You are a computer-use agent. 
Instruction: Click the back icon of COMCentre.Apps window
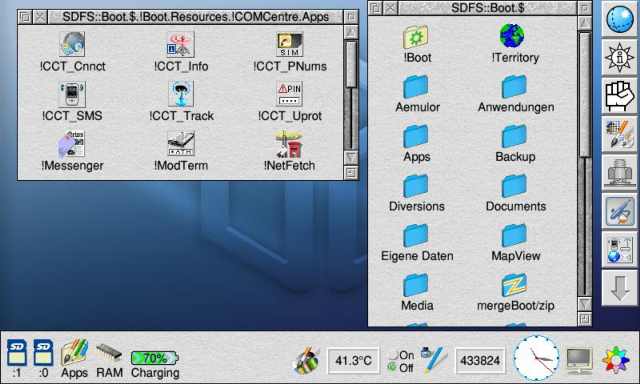25,17
